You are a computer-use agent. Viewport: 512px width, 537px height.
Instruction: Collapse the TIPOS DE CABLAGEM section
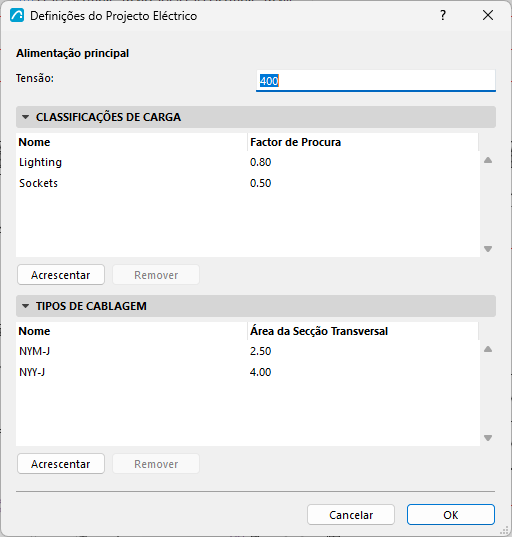tap(25, 306)
